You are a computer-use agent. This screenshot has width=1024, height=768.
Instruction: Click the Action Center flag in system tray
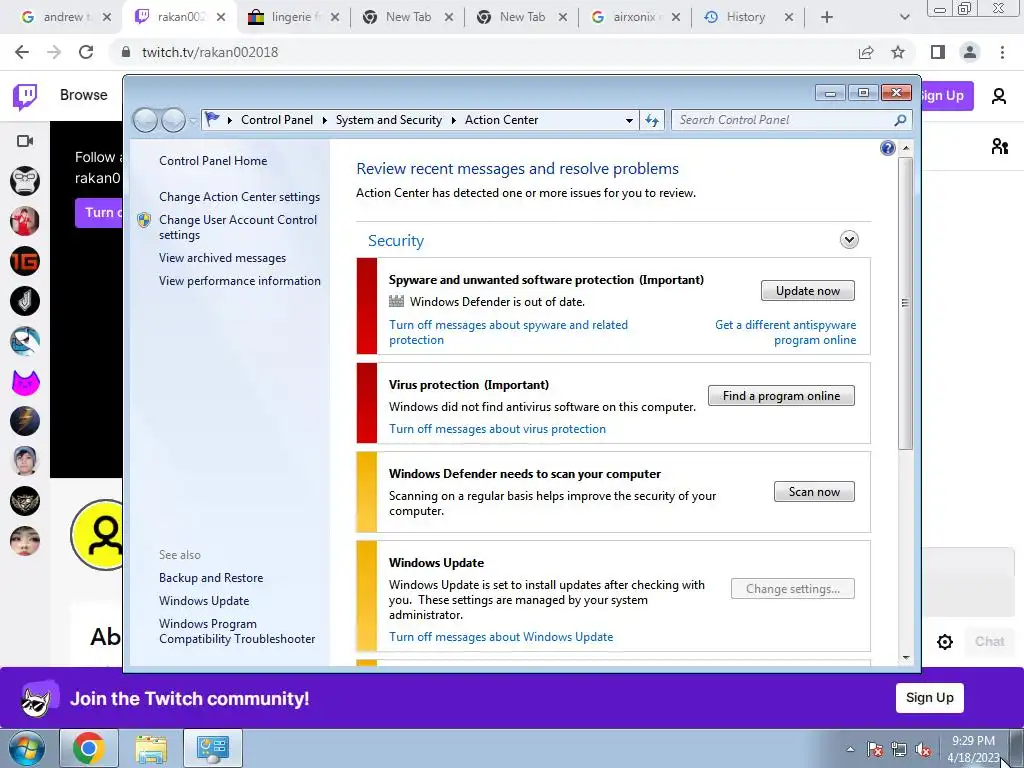(875, 749)
